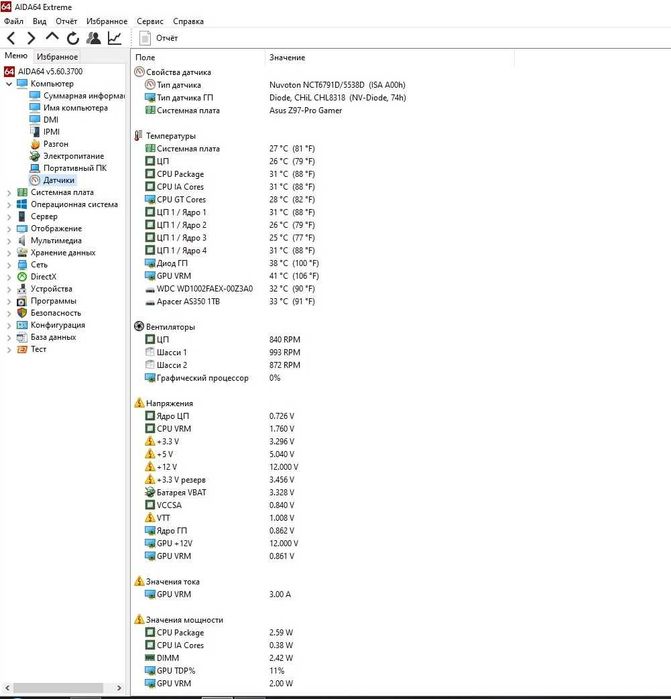Click the Конфигурация icon in tree
Image resolution: width=671 pixels, height=699 pixels.
[22, 325]
